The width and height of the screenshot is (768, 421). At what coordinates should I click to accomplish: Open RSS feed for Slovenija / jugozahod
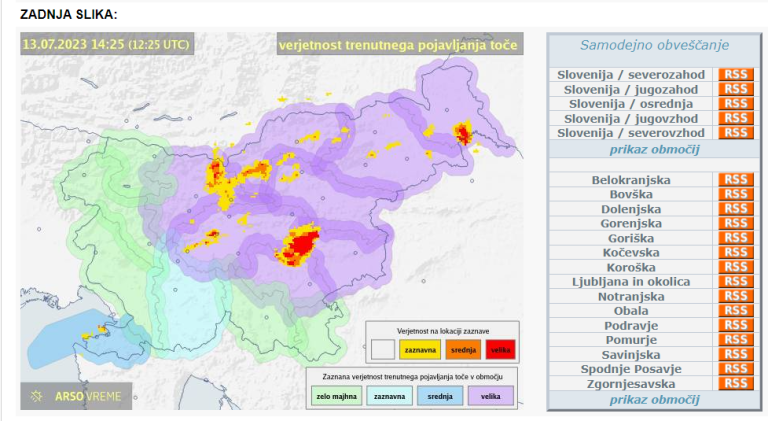point(735,89)
